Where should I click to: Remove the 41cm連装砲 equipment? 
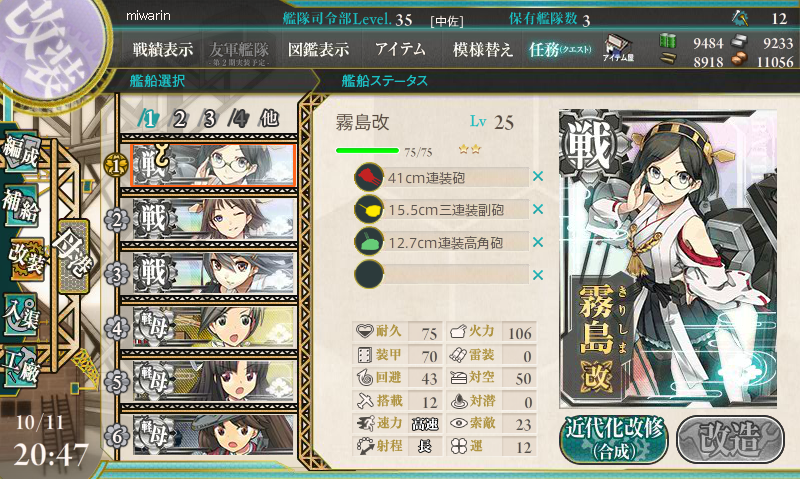[537, 177]
